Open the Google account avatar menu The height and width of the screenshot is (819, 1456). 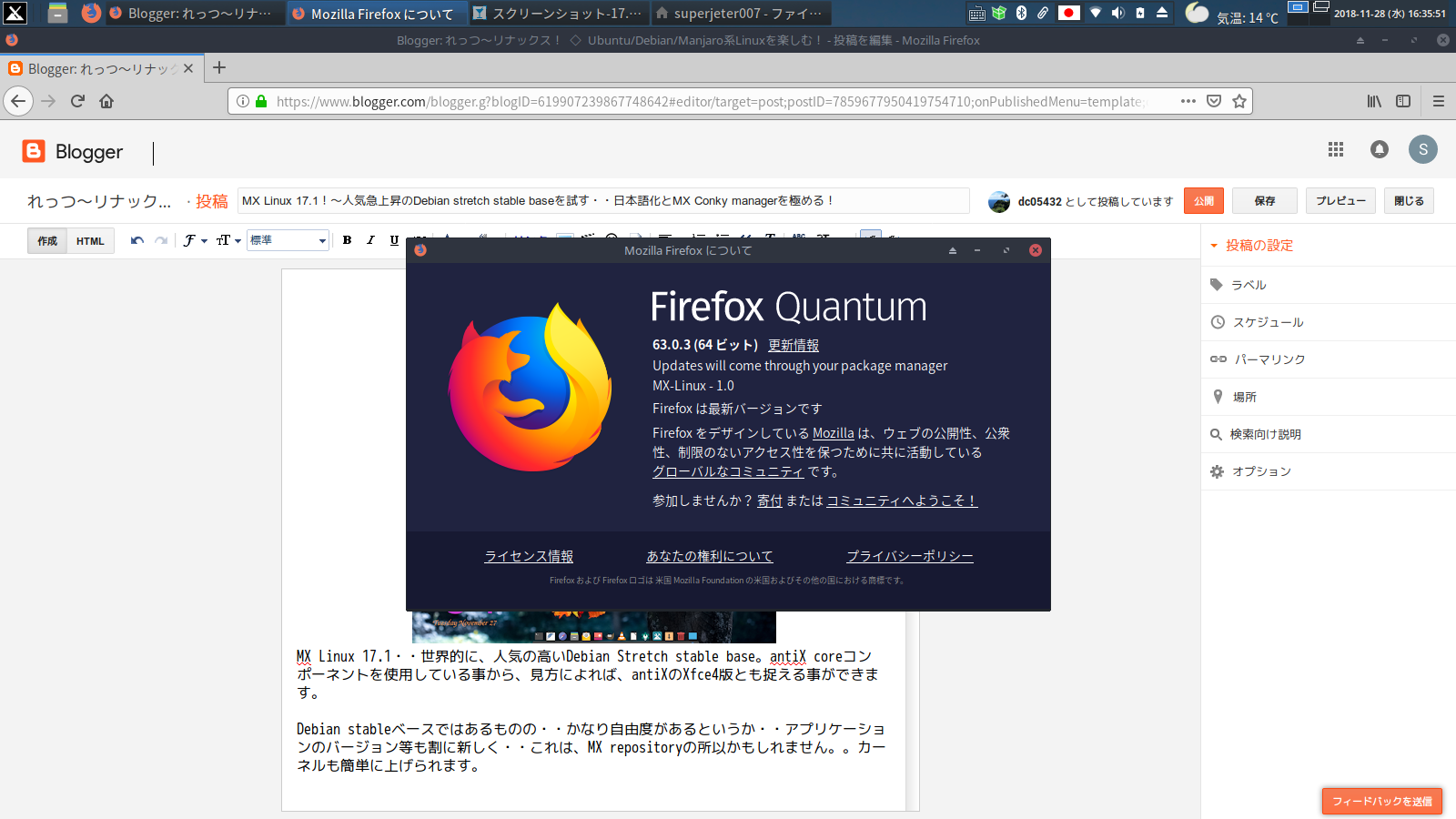tap(1423, 149)
